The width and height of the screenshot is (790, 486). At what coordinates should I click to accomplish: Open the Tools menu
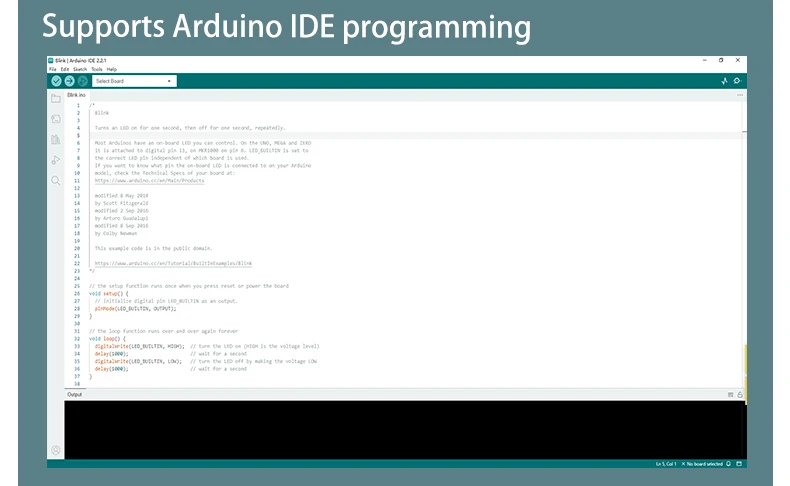(97, 70)
